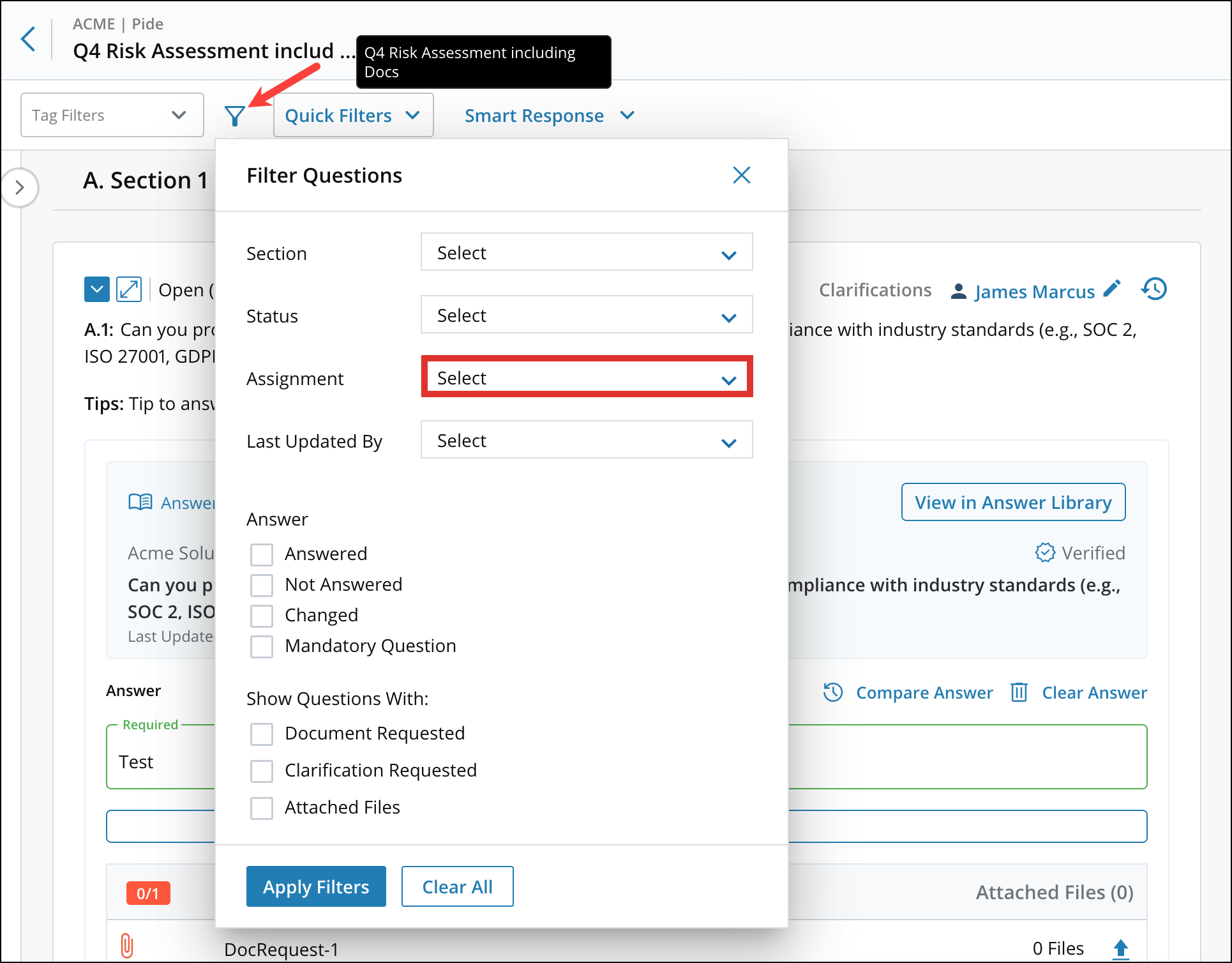Open the Section dropdown in Filter Questions
The height and width of the screenshot is (963, 1232).
[x=586, y=252]
